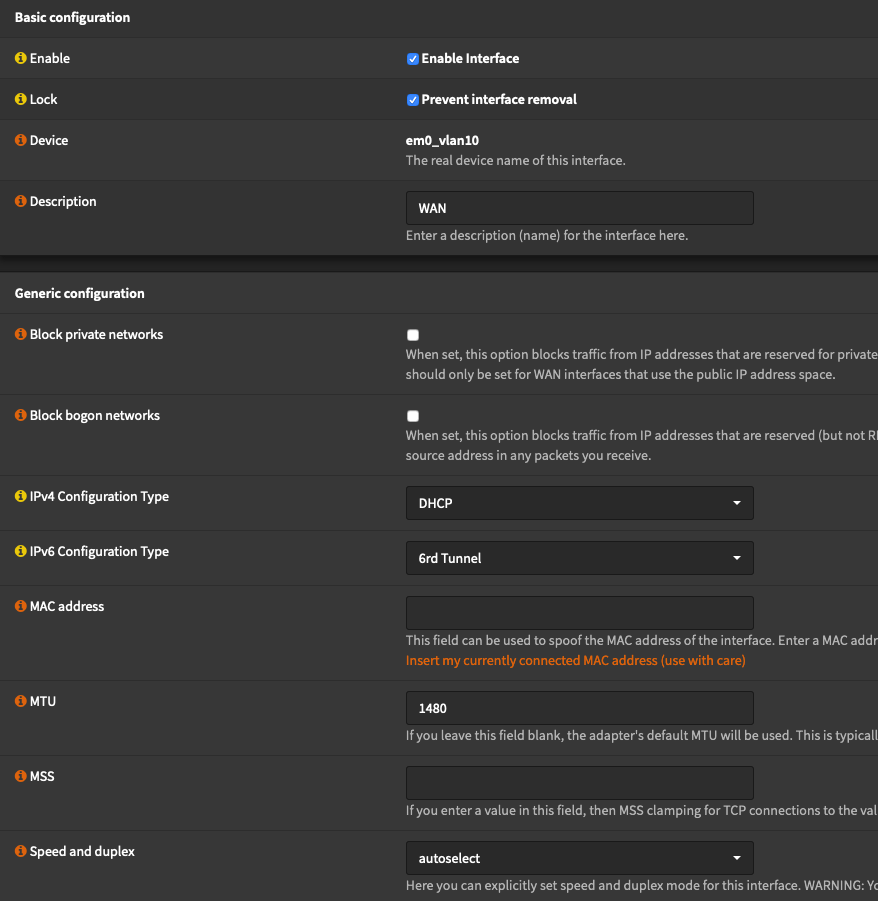
Task: Click the info icon beside MAC address
Action: [21, 607]
